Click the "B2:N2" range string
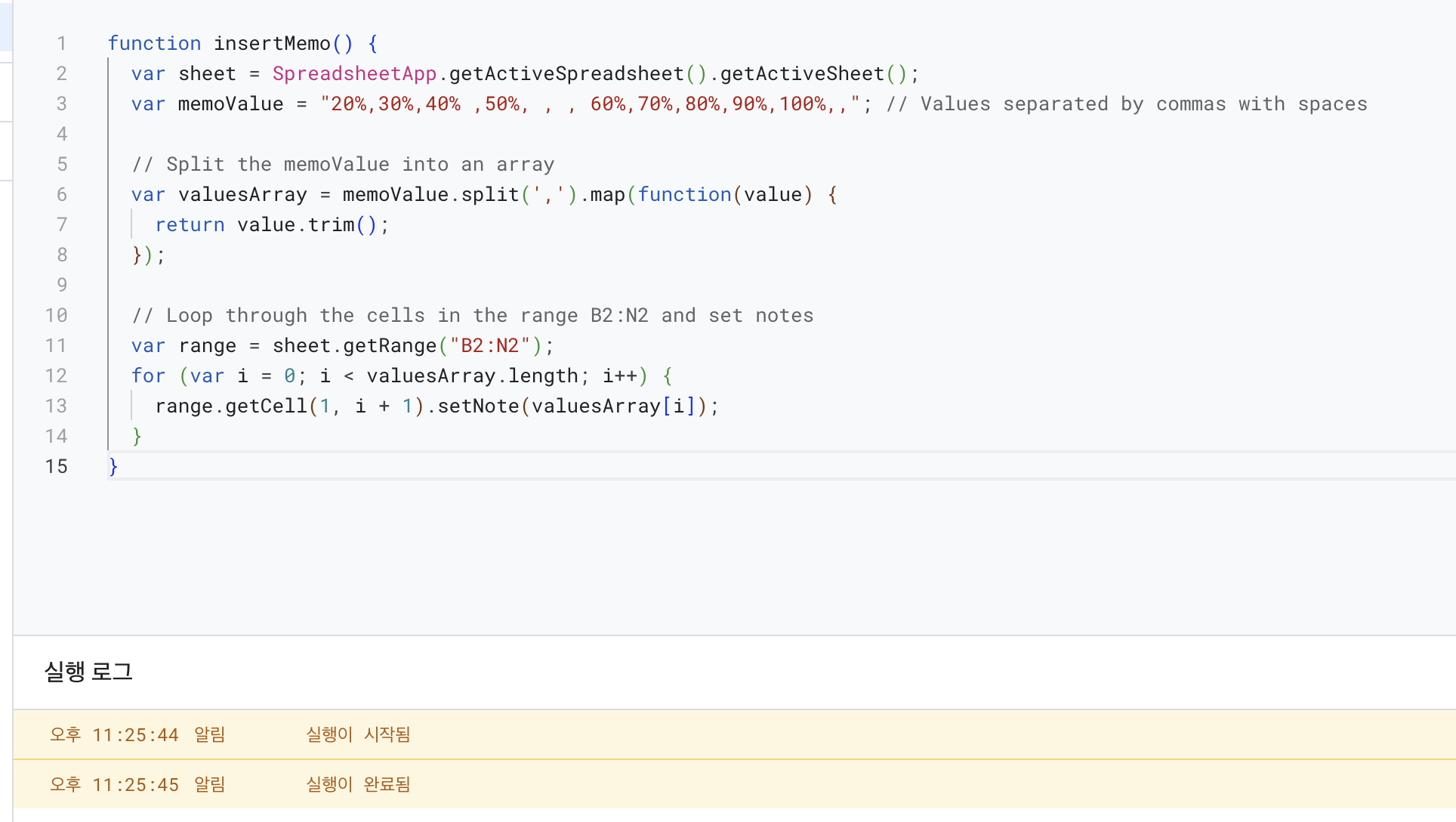The width and height of the screenshot is (1456, 822). point(490,346)
